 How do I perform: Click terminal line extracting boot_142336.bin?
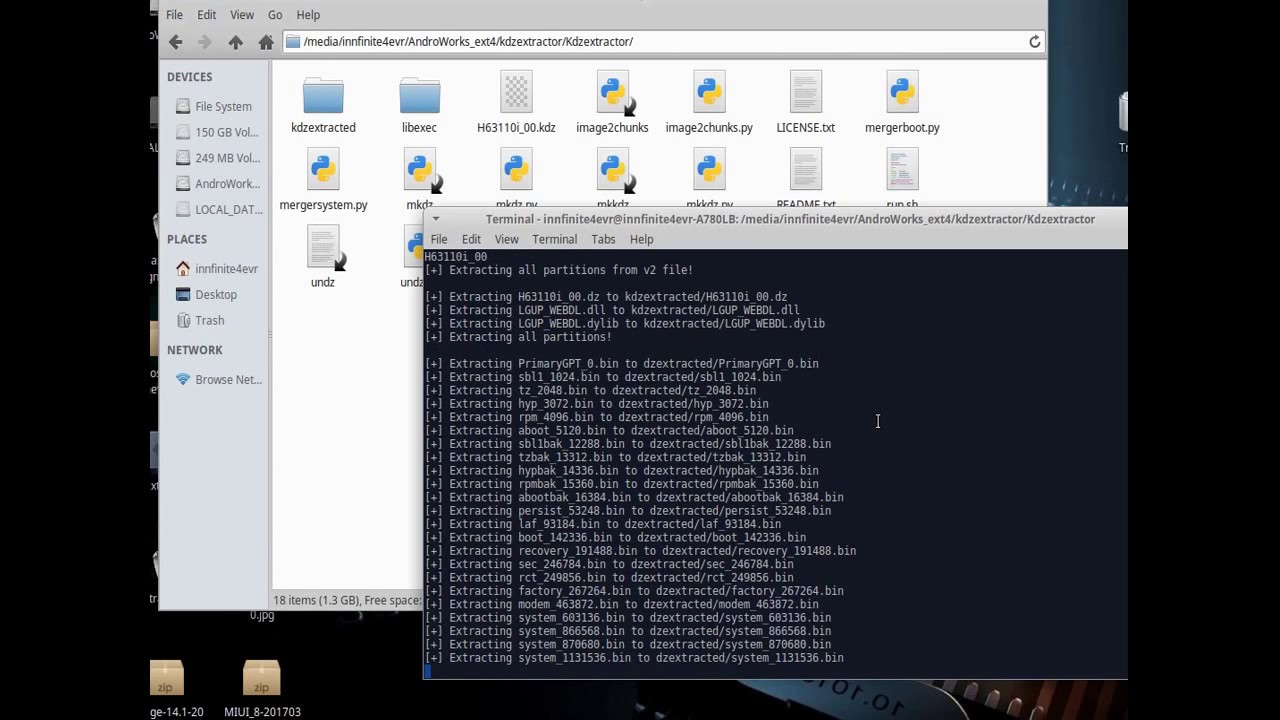coord(615,538)
